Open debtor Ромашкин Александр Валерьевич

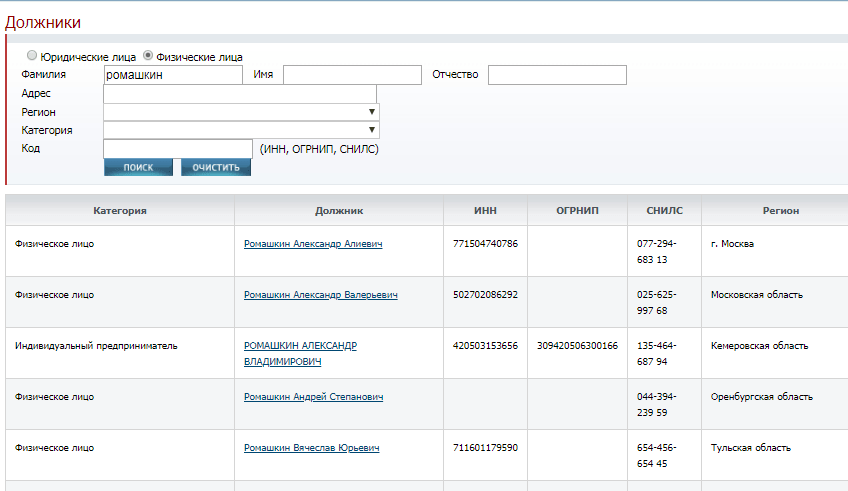320,295
